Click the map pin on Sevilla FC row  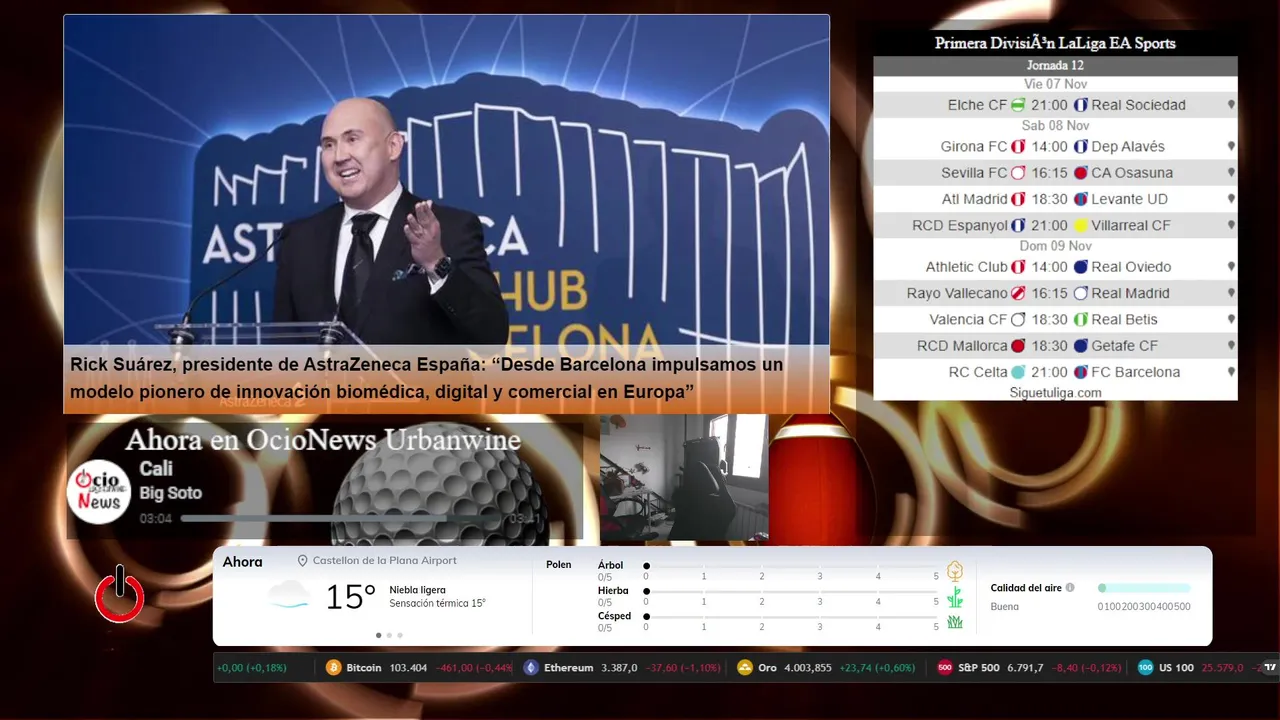pos(1231,173)
